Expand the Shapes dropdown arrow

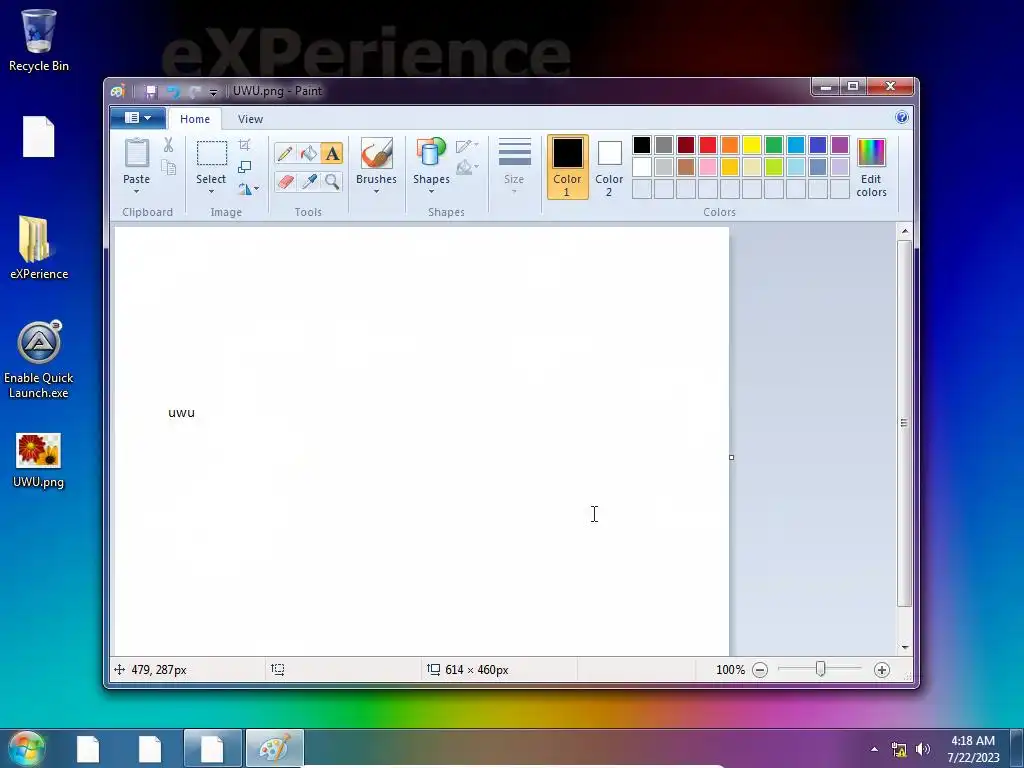coord(431,191)
